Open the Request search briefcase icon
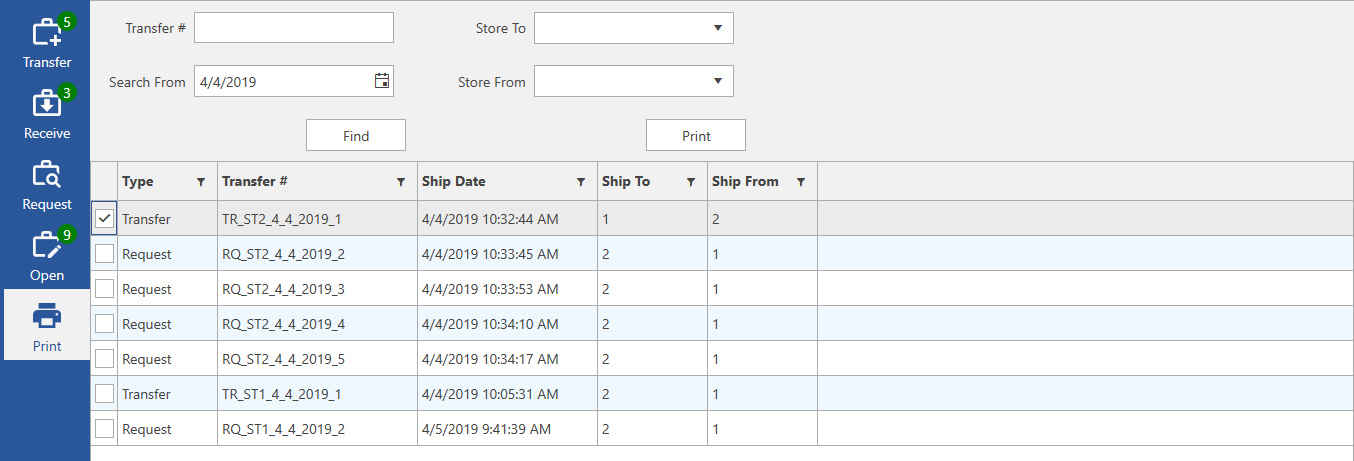 coord(47,176)
